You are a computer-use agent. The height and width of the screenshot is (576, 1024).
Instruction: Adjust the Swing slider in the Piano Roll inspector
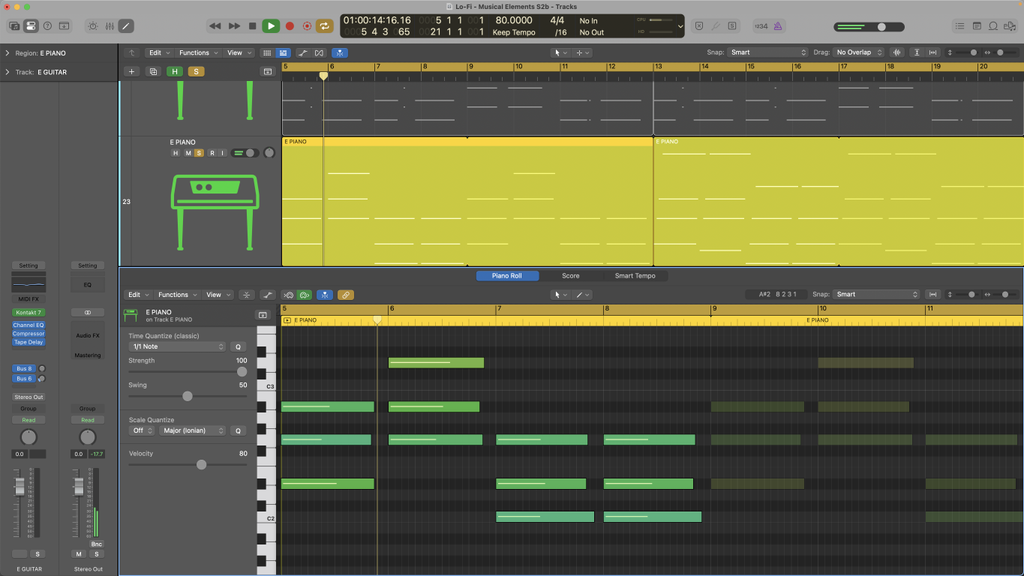[187, 396]
